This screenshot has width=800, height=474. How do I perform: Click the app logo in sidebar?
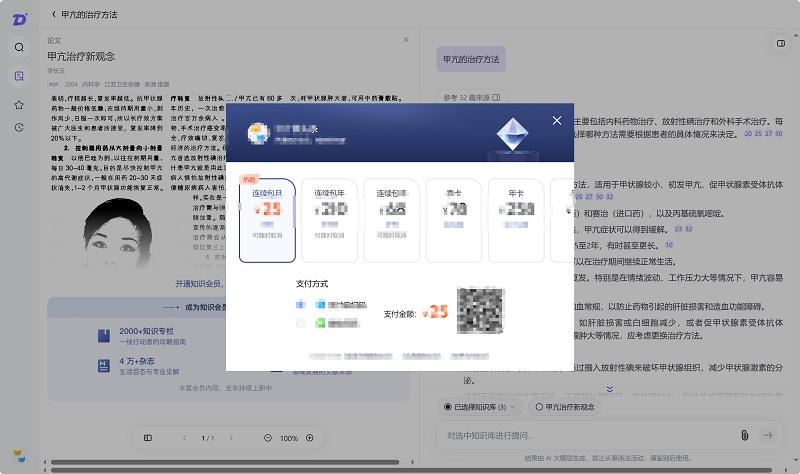[x=19, y=19]
